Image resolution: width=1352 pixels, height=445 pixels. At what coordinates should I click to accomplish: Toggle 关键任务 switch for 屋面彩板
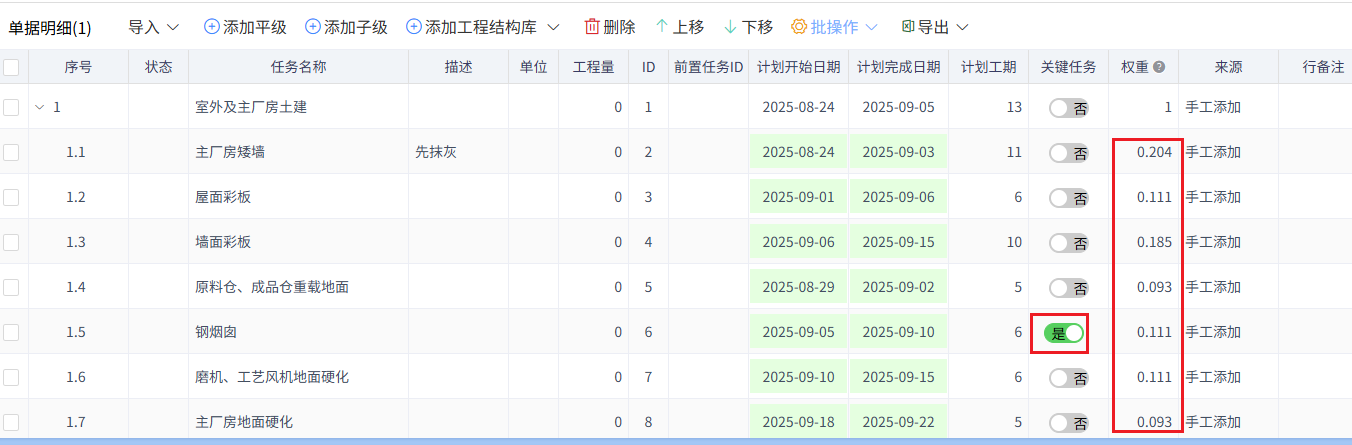[1069, 198]
